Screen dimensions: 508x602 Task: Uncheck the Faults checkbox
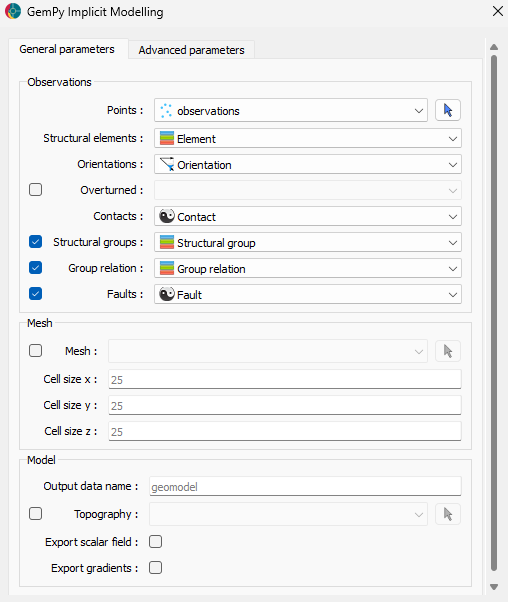(35, 294)
